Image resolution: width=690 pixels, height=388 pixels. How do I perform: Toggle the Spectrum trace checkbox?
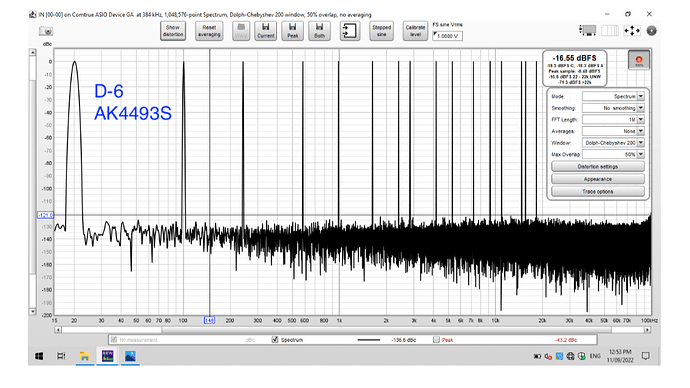(275, 340)
